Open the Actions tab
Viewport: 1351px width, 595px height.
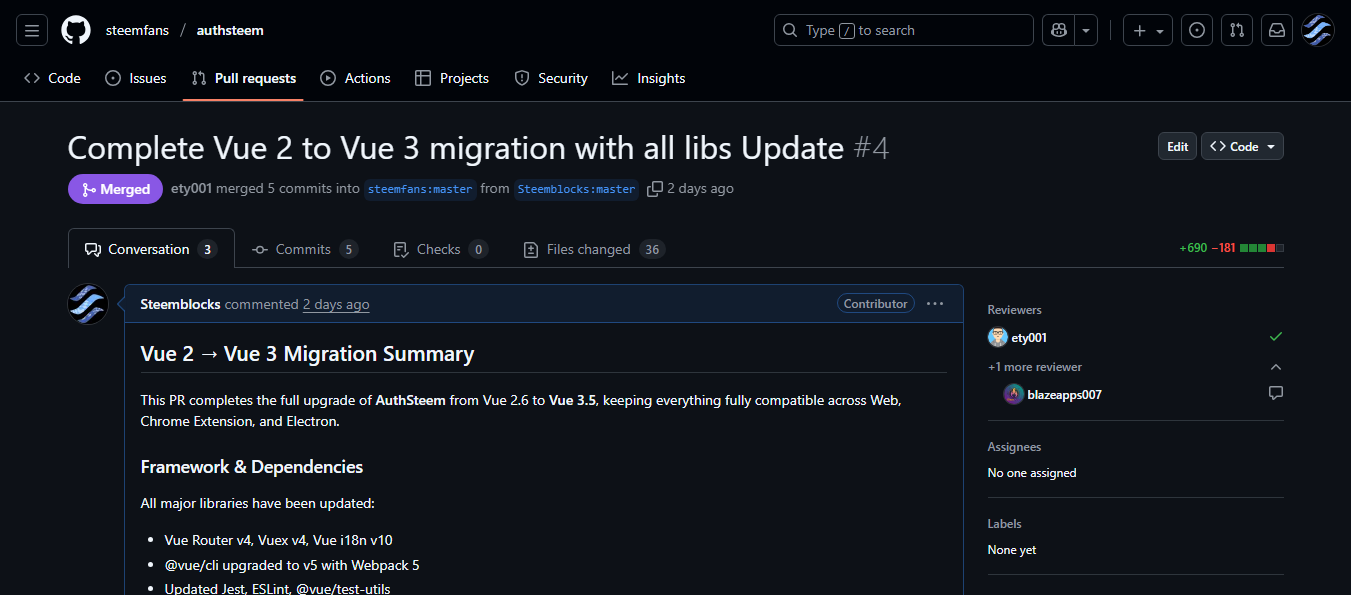point(356,78)
